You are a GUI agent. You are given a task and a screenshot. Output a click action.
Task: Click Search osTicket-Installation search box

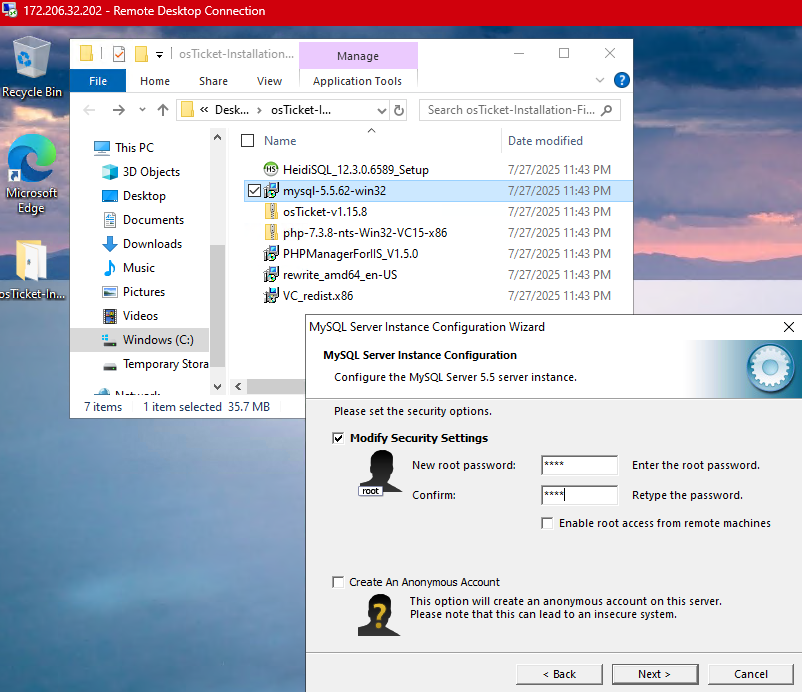(x=520, y=110)
